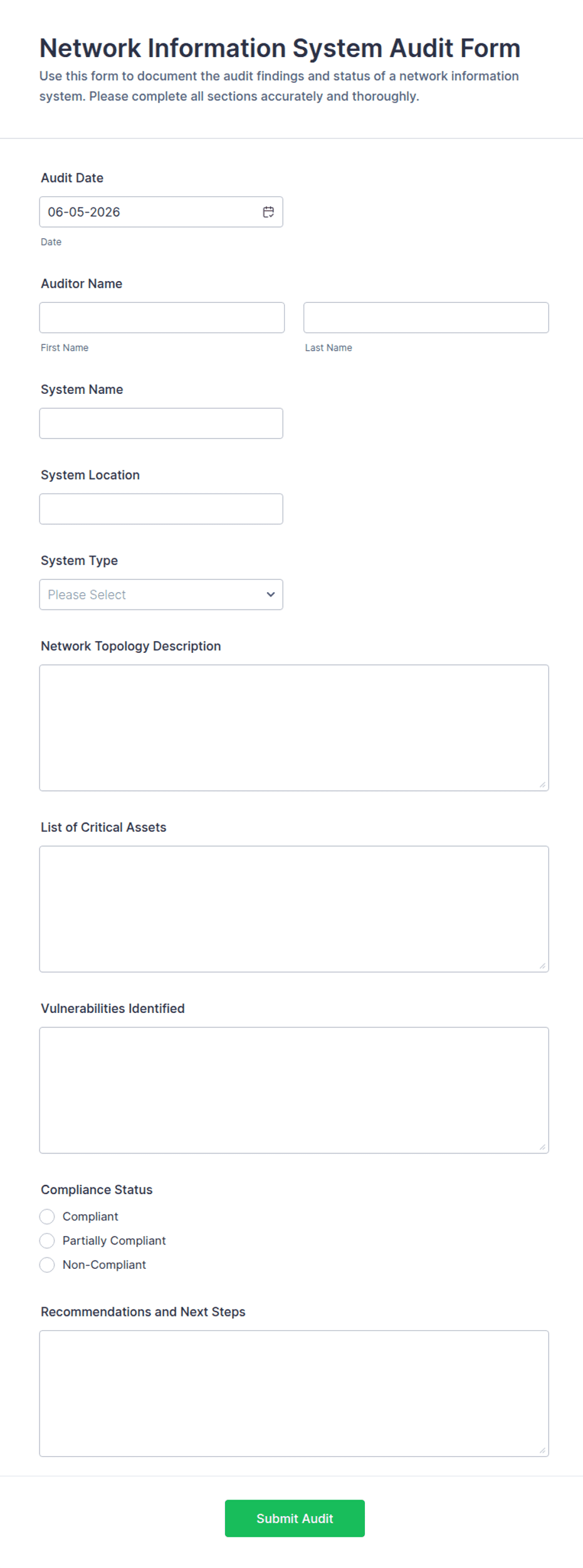Click Vulnerabilities Identified textarea resize handle
This screenshot has width=583, height=1568.
click(x=542, y=1147)
